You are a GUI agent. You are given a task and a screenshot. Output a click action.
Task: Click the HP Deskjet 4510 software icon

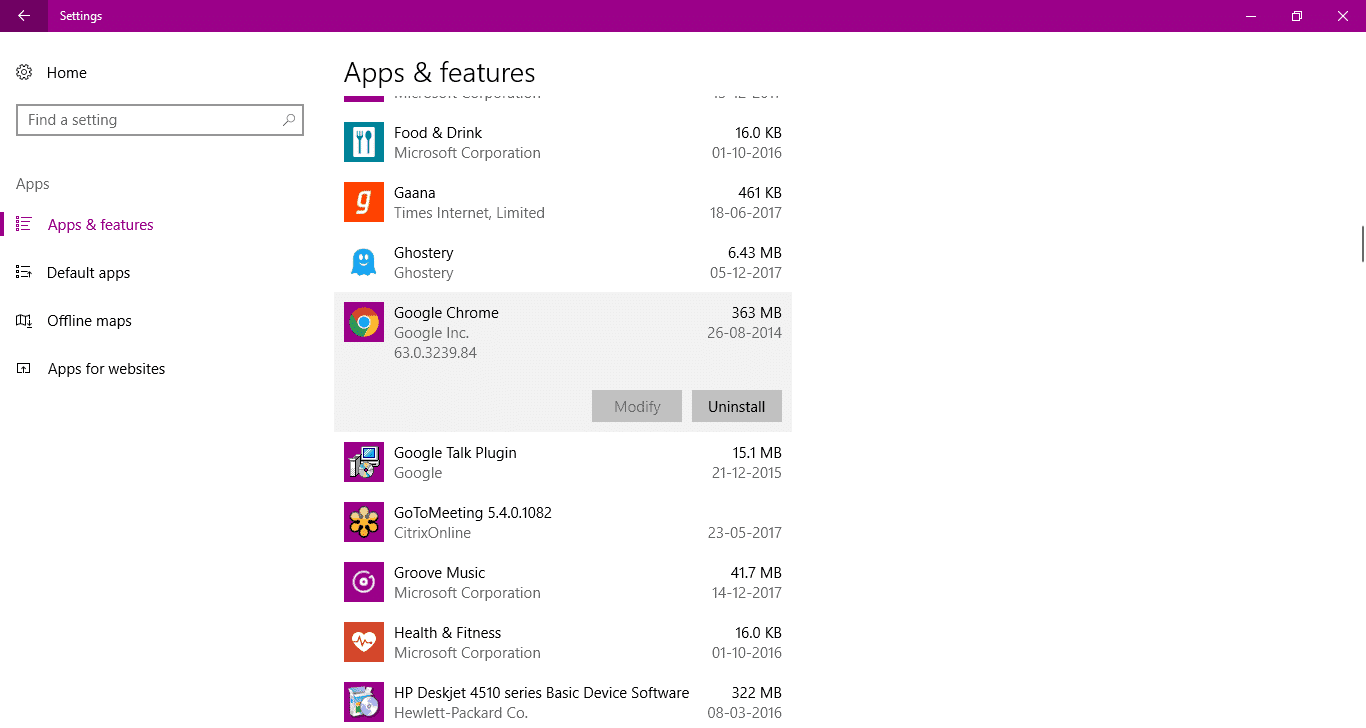click(x=364, y=702)
